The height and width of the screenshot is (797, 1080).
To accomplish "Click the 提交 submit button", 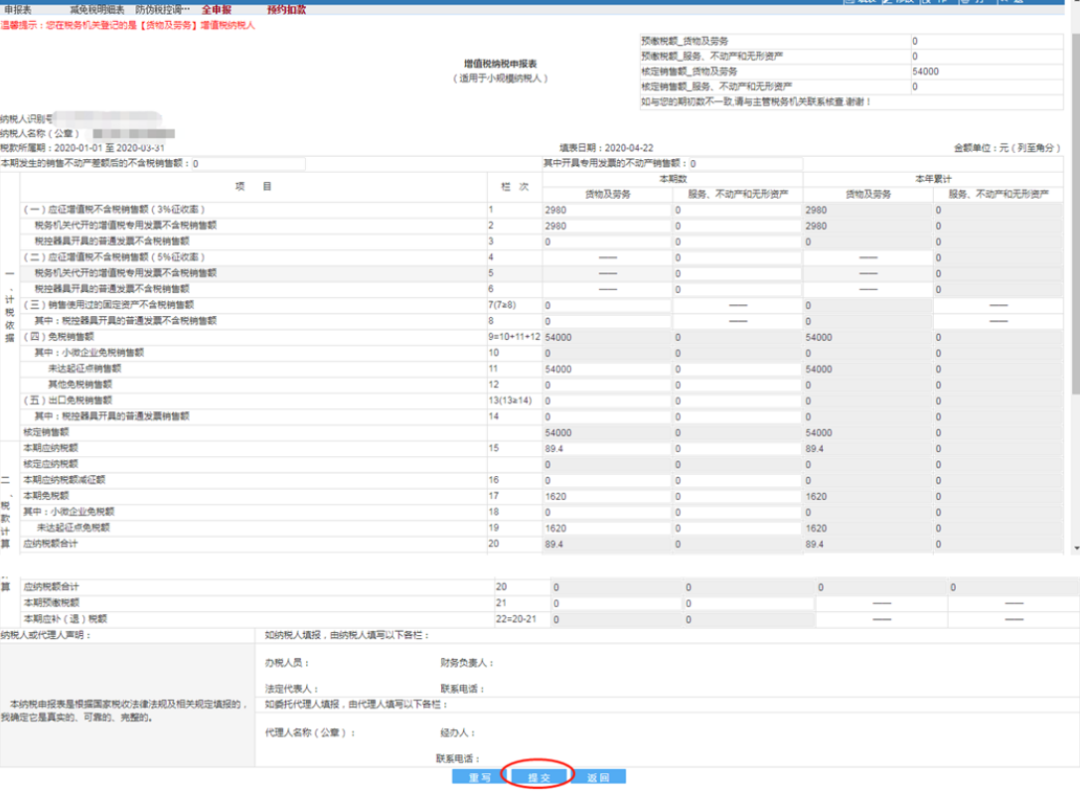I will 539,777.
